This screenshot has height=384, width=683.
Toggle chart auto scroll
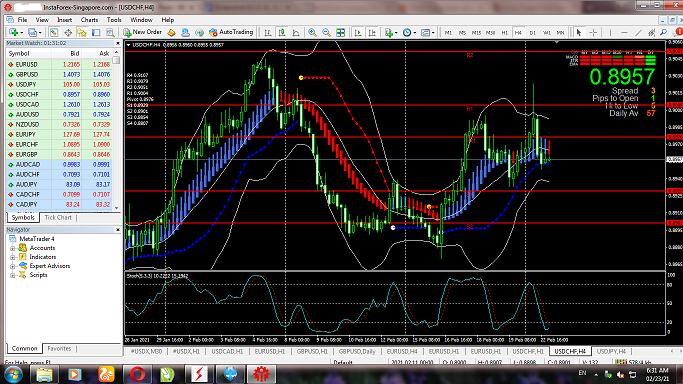tap(358, 32)
